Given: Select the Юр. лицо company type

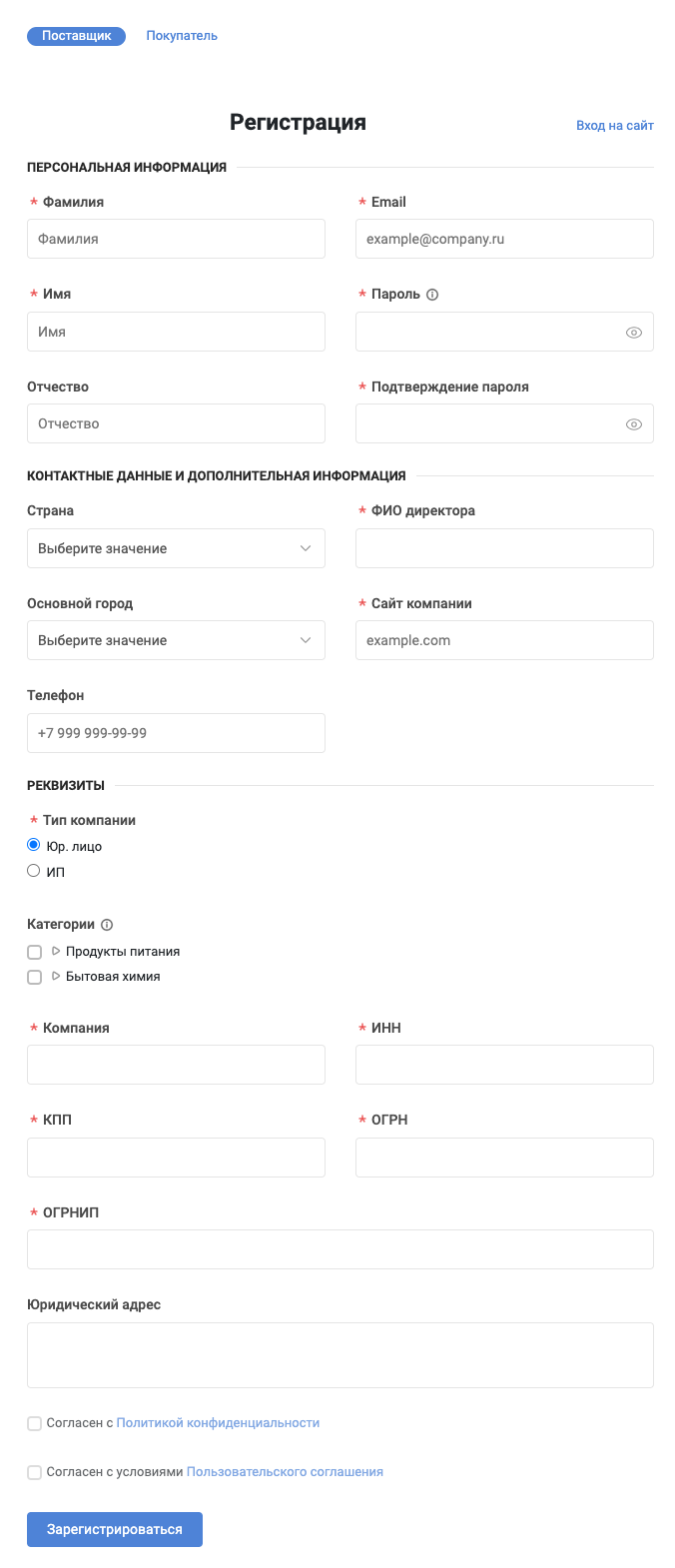Looking at the screenshot, I should pos(34,845).
